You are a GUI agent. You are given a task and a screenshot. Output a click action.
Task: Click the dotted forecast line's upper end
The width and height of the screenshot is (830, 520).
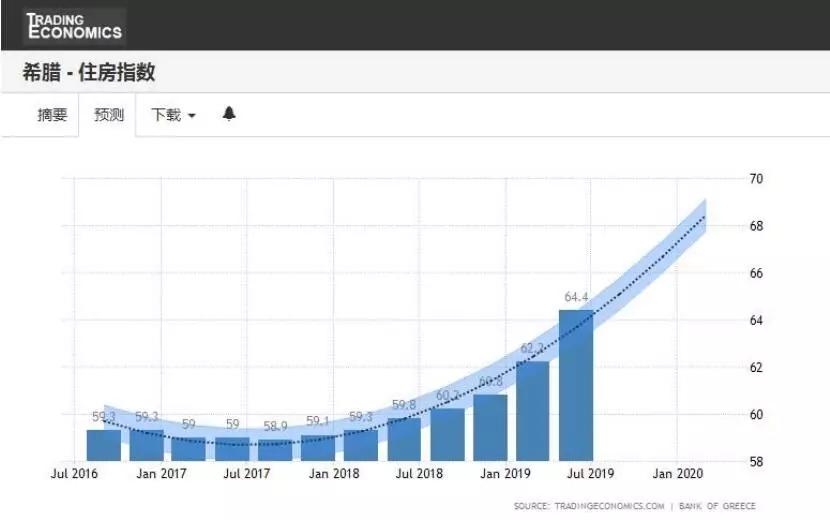705,216
